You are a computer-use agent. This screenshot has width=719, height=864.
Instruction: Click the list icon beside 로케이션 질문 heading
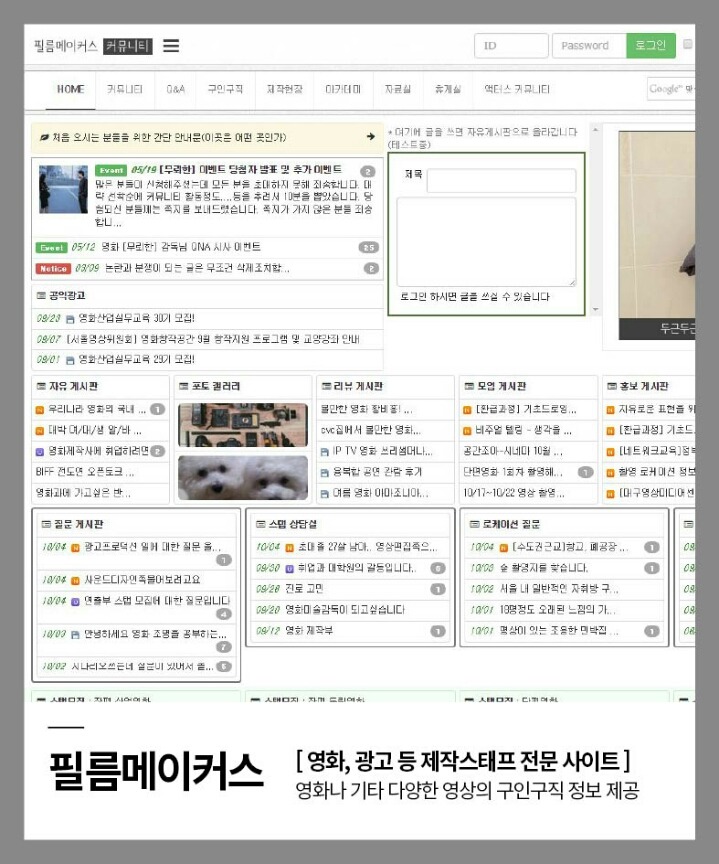tap(474, 524)
